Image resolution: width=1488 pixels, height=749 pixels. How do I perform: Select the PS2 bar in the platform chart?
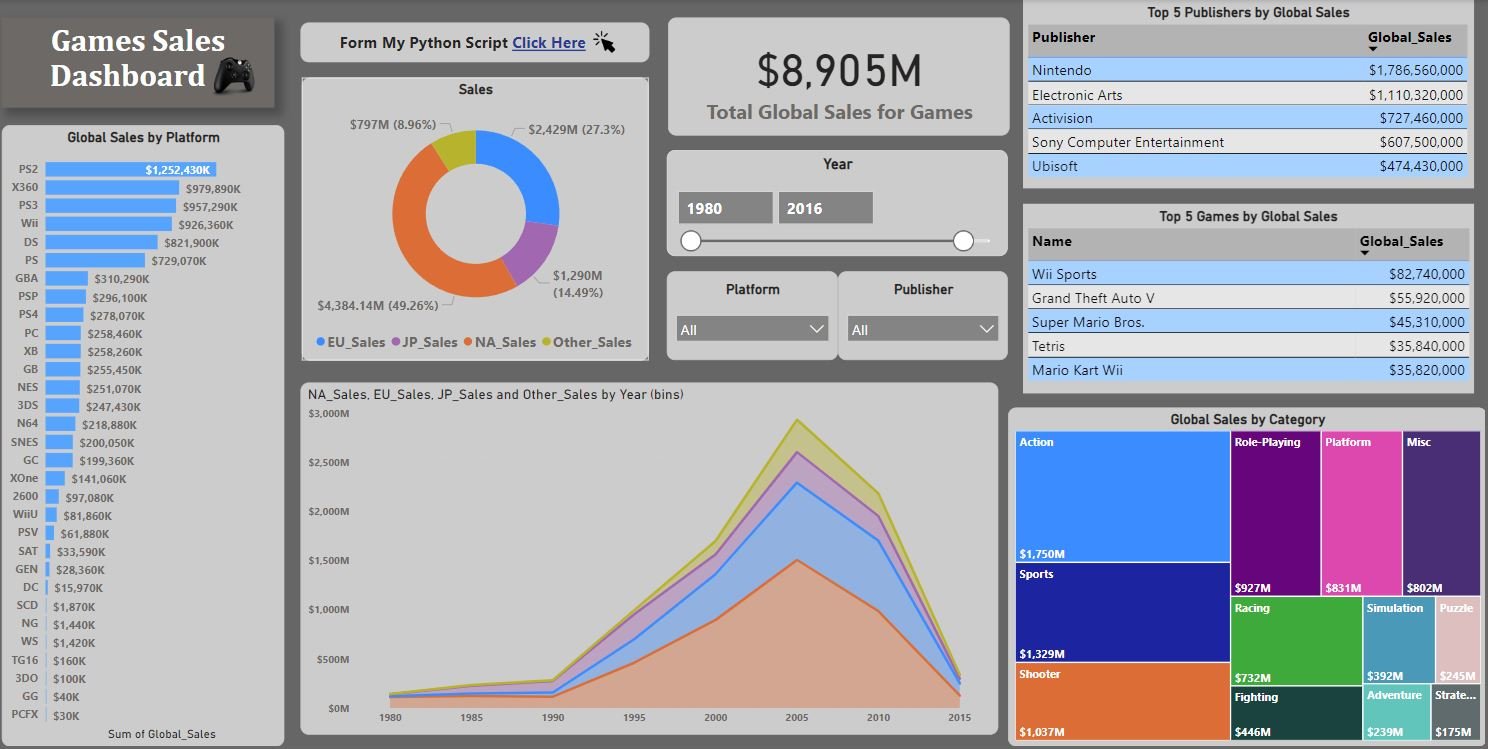[x=130, y=170]
